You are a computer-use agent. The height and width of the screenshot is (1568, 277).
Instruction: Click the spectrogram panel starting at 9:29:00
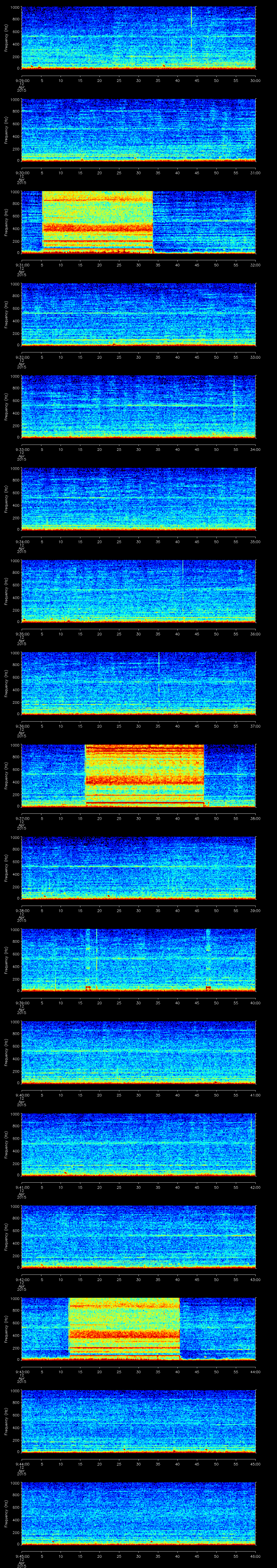pos(139,38)
